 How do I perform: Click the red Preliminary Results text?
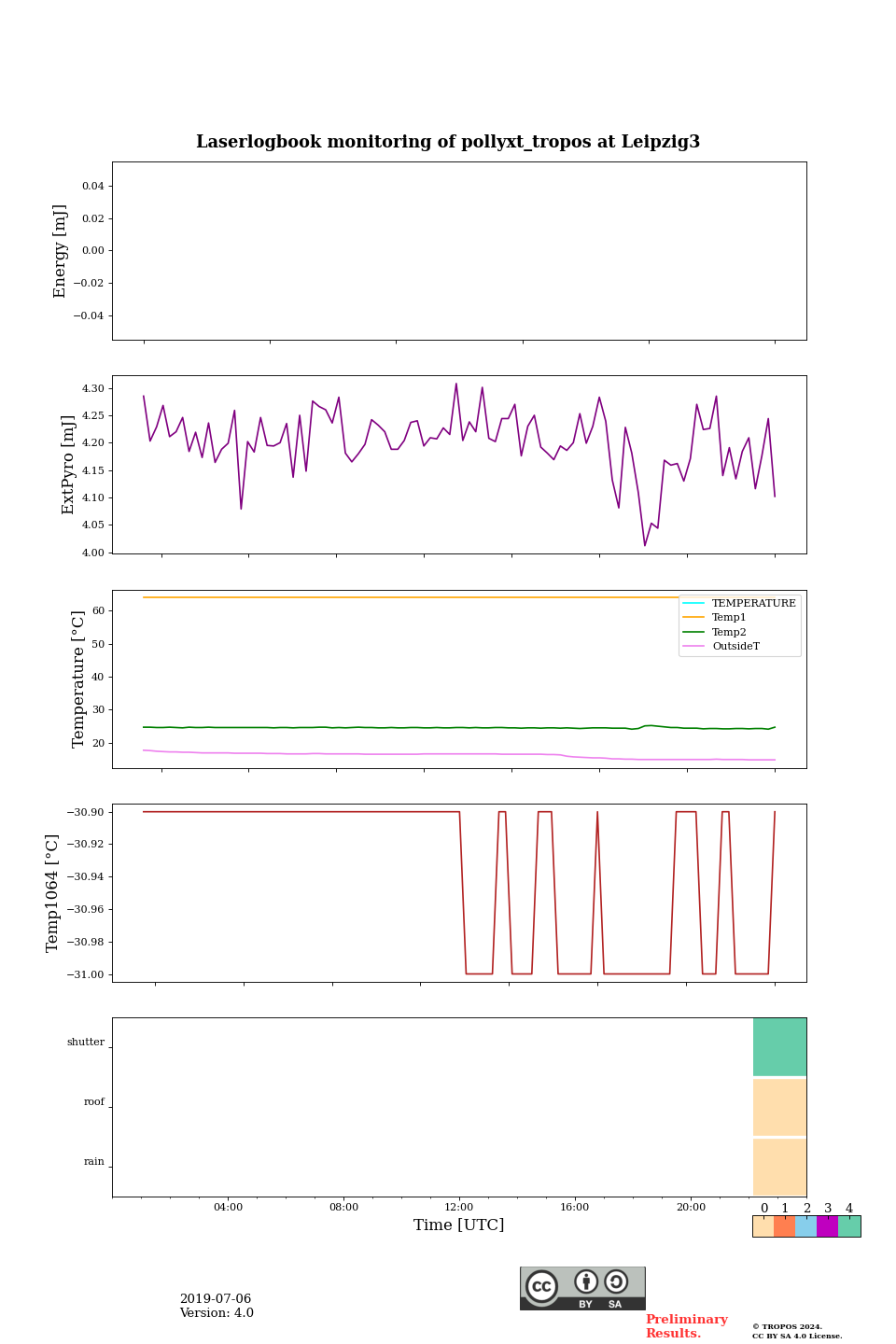coord(686,1326)
